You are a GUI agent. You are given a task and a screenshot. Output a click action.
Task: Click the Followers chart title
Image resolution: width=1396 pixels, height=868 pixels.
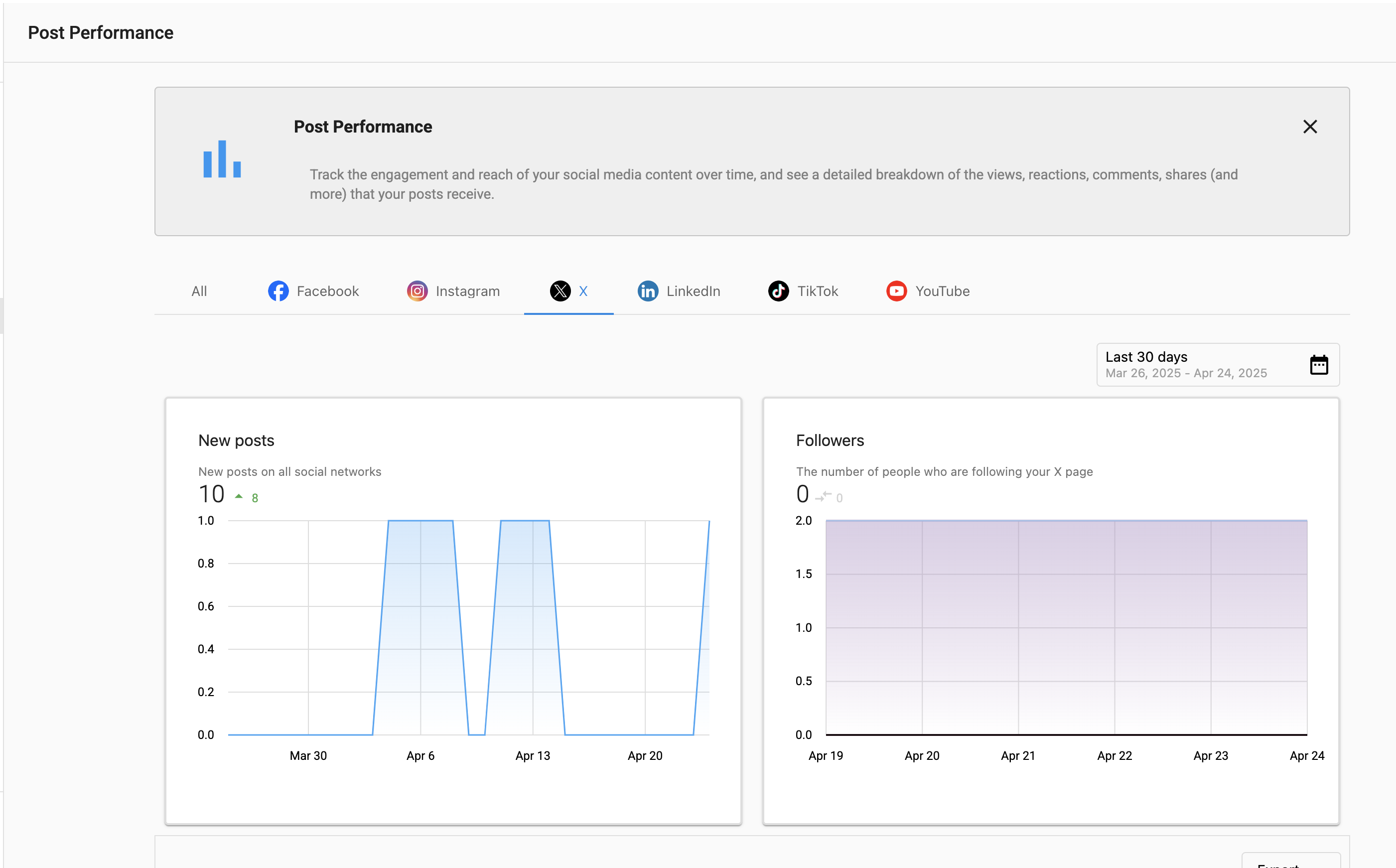coord(830,440)
